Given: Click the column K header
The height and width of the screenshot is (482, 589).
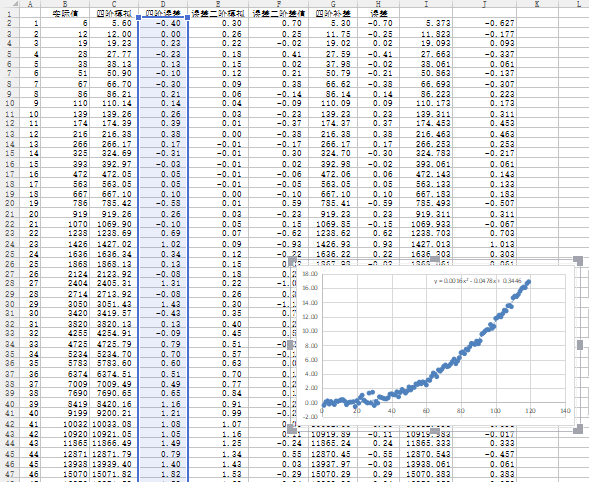Looking at the screenshot, I should tap(537, 4).
